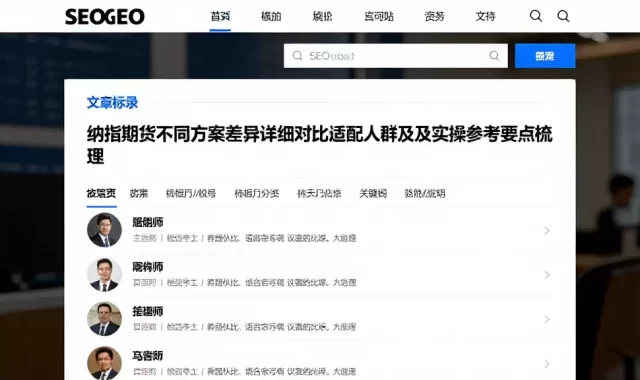Open the second header nav item
The image size is (640, 380).
pos(271,16)
